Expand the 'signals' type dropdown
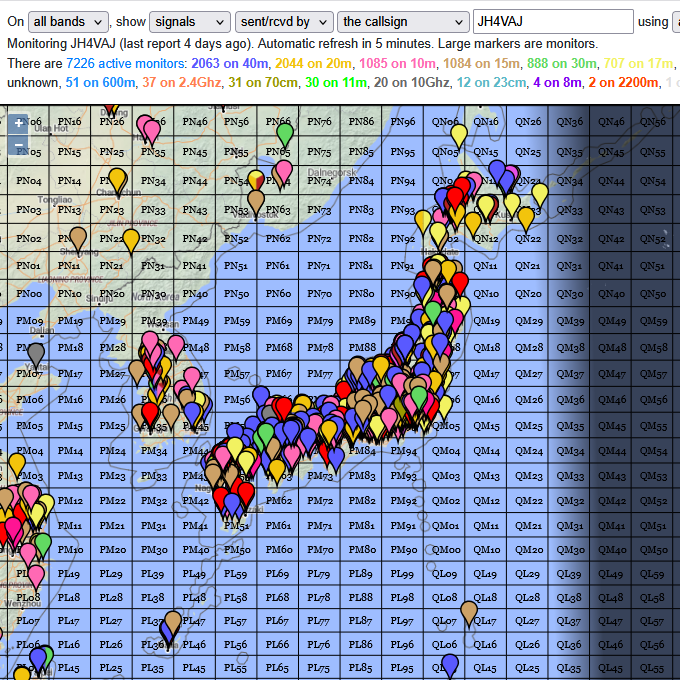 click(189, 22)
